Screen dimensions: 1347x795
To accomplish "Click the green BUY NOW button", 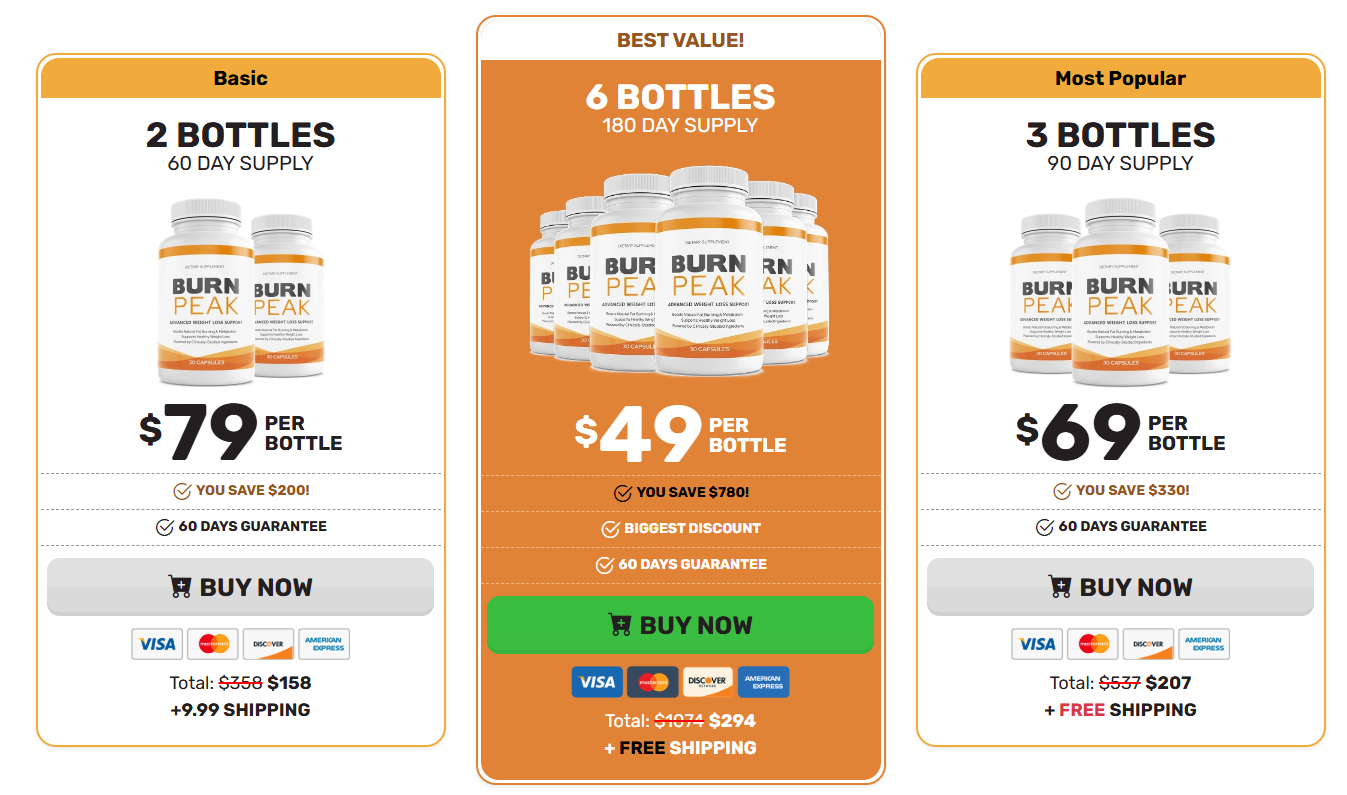I will pos(680,625).
